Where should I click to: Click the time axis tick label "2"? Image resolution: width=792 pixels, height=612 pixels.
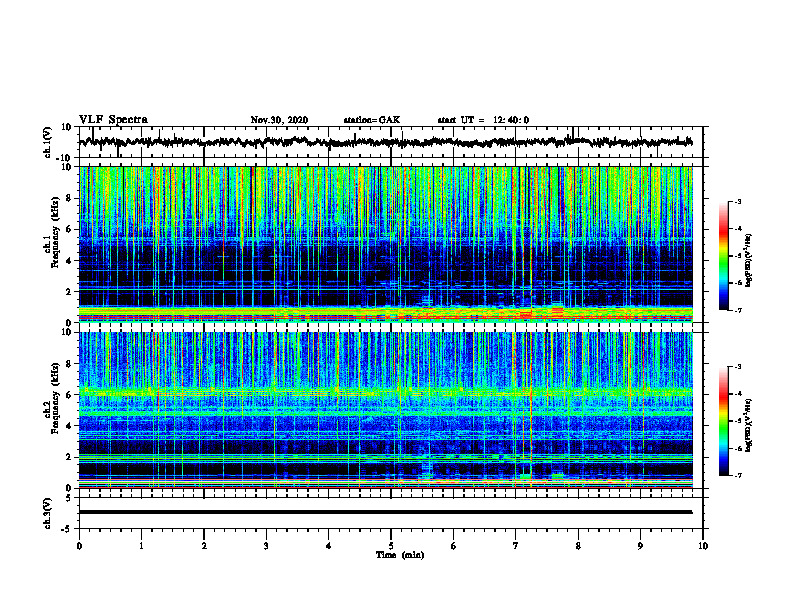point(204,546)
